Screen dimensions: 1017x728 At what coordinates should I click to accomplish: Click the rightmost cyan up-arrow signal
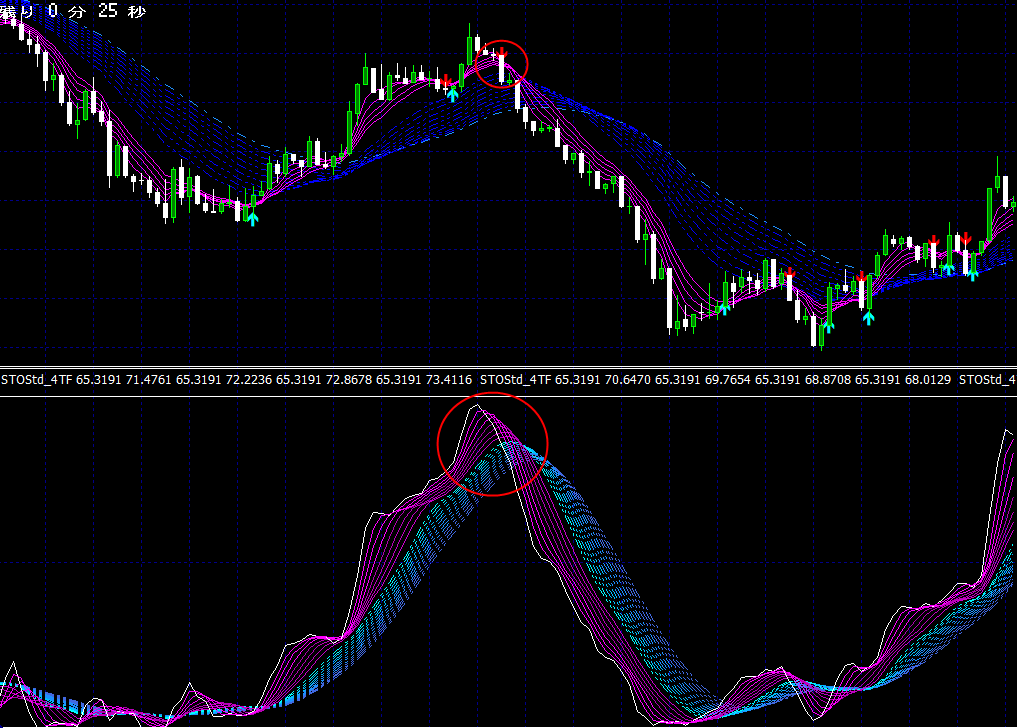click(x=973, y=274)
